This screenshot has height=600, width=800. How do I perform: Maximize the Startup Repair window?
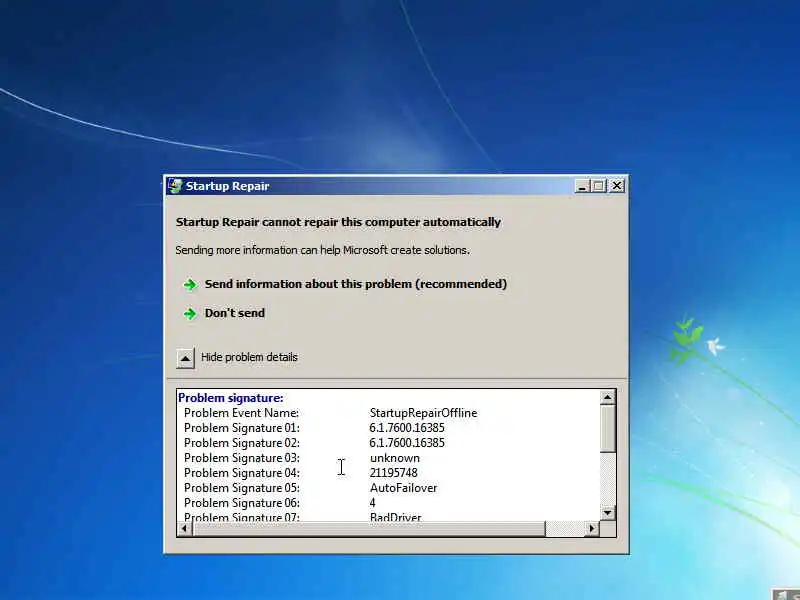pyautogui.click(x=598, y=186)
